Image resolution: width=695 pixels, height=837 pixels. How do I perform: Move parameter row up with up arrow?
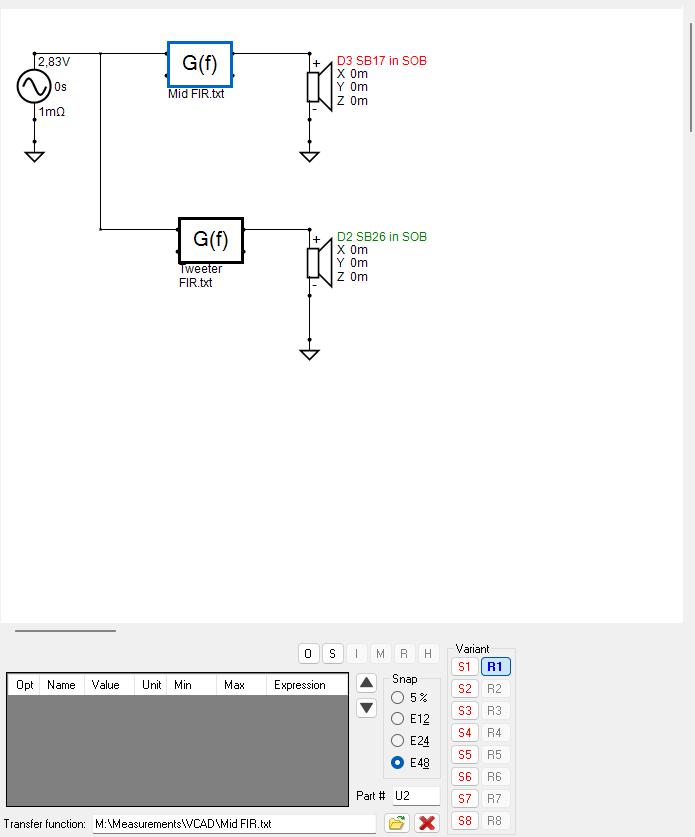(366, 682)
